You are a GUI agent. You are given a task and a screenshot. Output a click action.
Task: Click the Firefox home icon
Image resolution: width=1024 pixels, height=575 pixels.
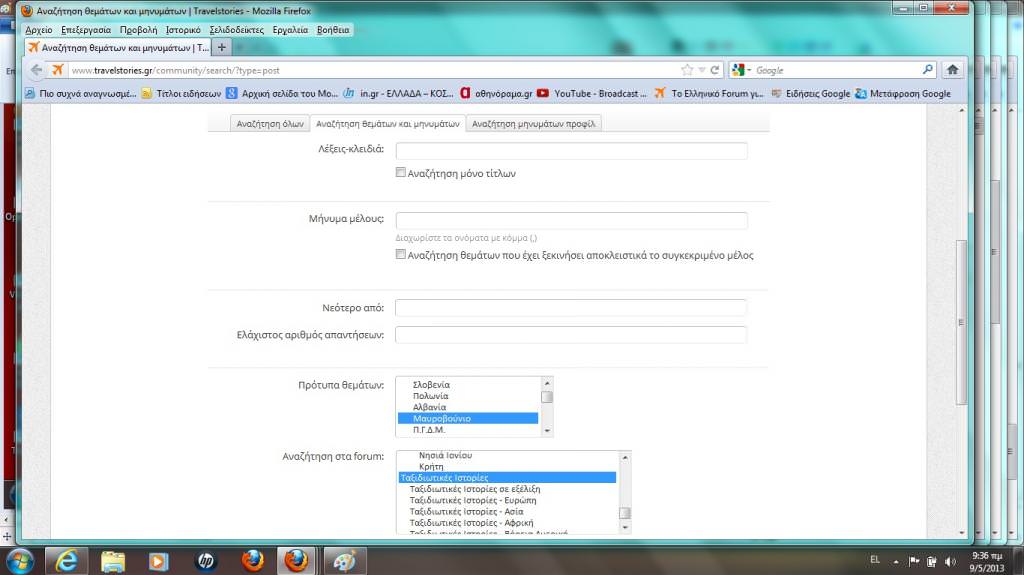click(x=952, y=70)
